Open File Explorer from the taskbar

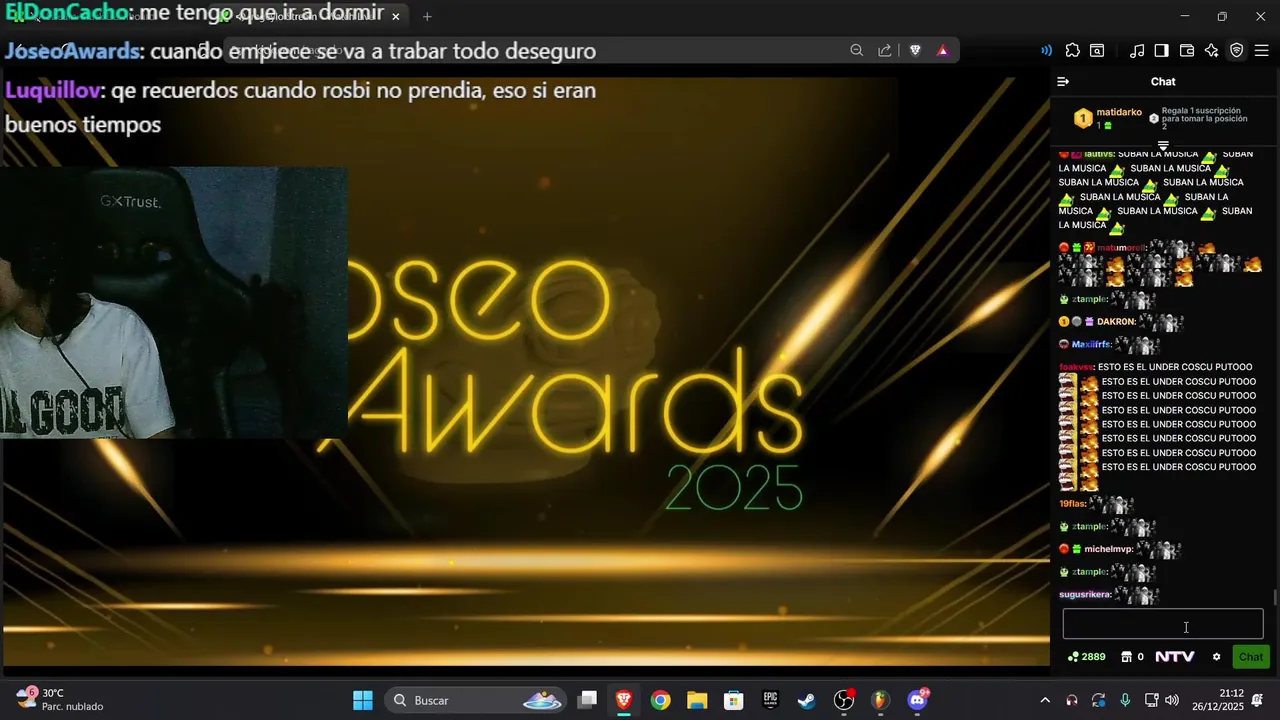[697, 700]
